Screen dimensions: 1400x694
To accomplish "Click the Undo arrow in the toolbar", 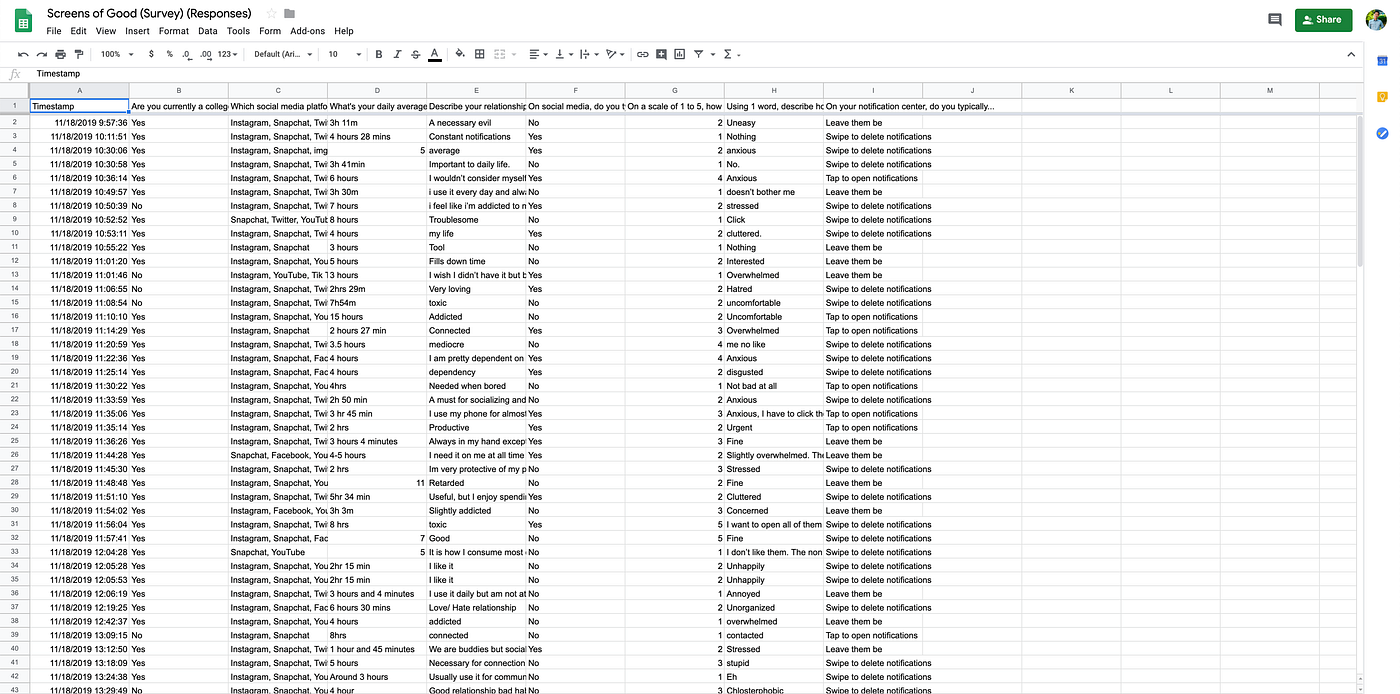I will point(23,54).
